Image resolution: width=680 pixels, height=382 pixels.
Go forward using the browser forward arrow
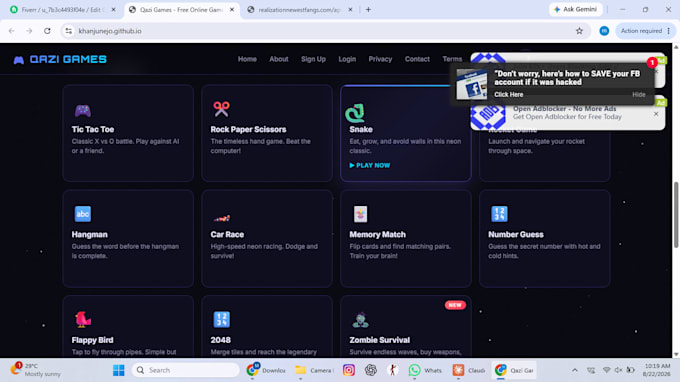tap(29, 31)
